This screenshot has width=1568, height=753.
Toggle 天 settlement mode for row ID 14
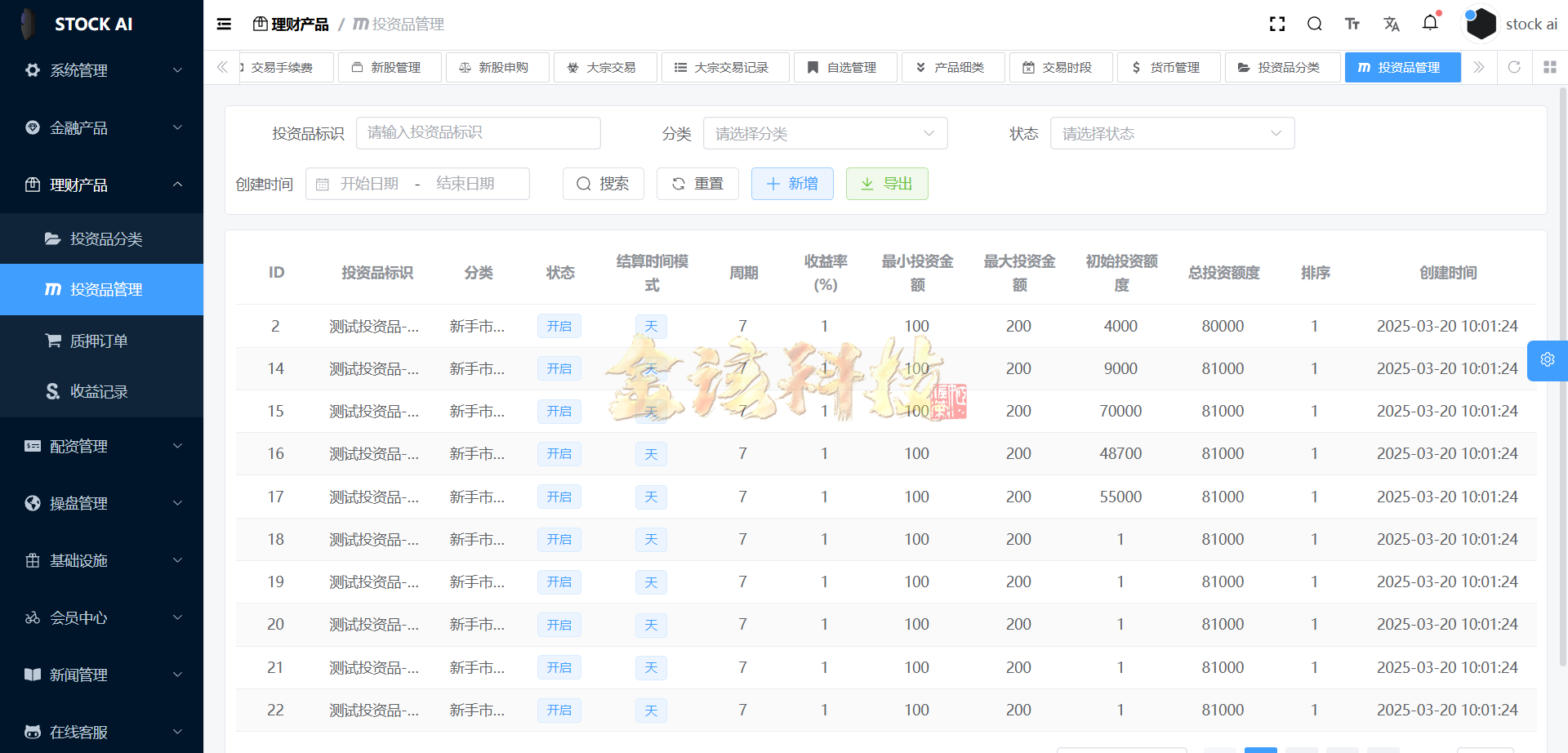pyautogui.click(x=651, y=368)
